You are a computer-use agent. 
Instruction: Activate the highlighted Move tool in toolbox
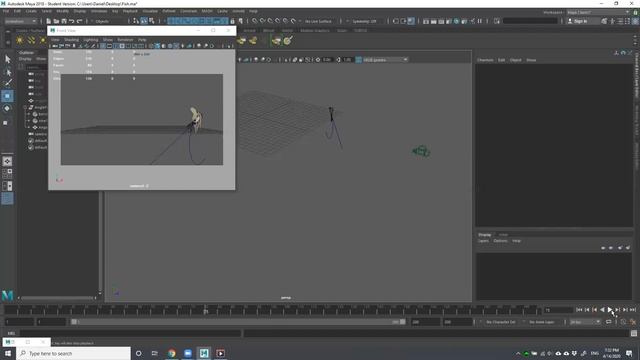click(x=7, y=96)
